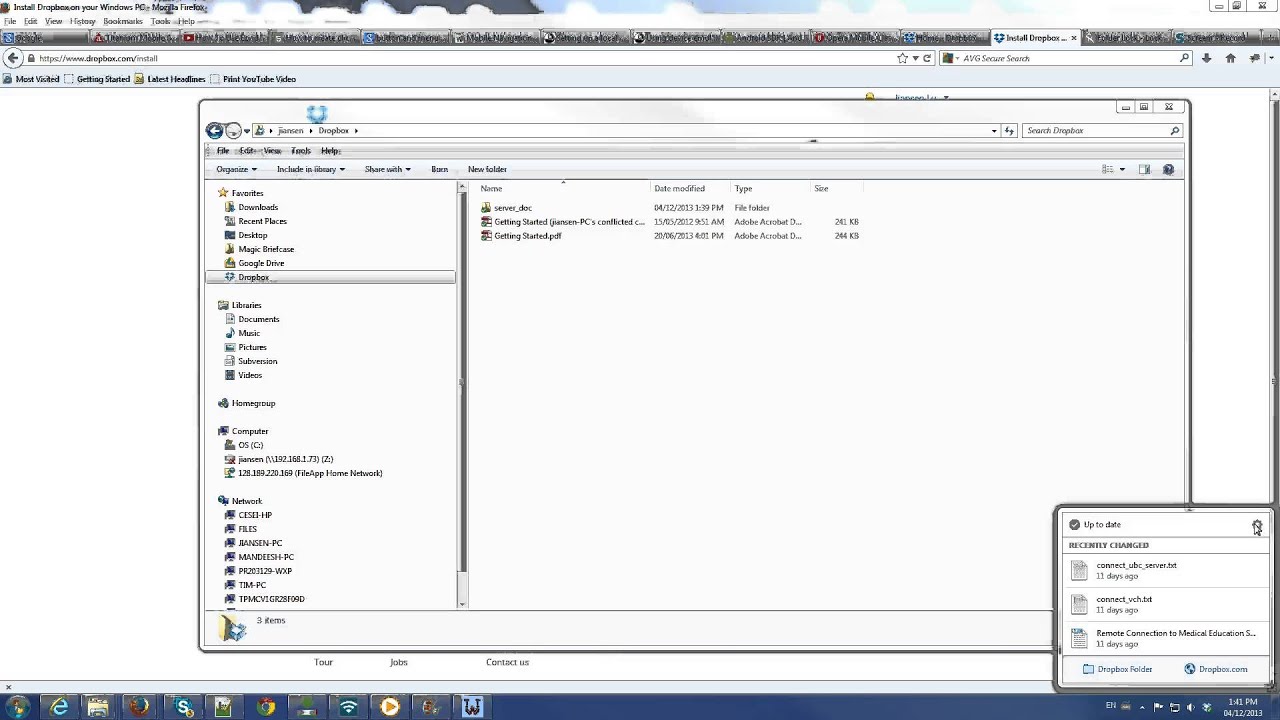The image size is (1280, 720).
Task: Open the Share with dropdown
Action: click(x=387, y=169)
